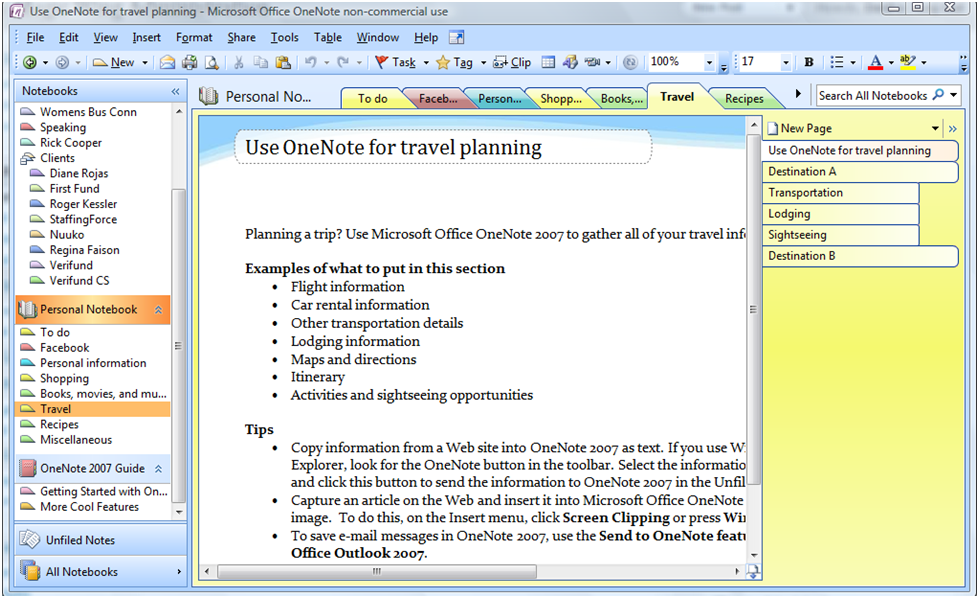Select the Womens Bus Conn section
Screen dimensions: 979x598
point(88,112)
